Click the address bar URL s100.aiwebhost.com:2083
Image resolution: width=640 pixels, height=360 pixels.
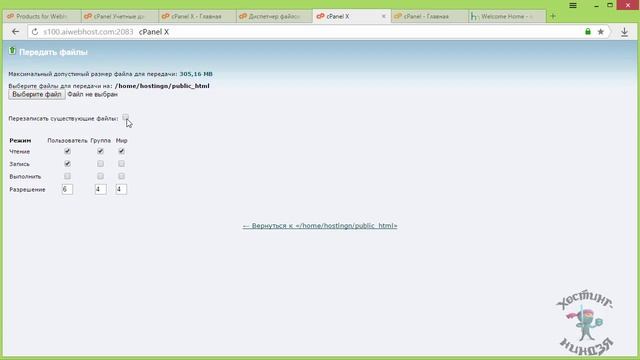pyautogui.click(x=88, y=32)
